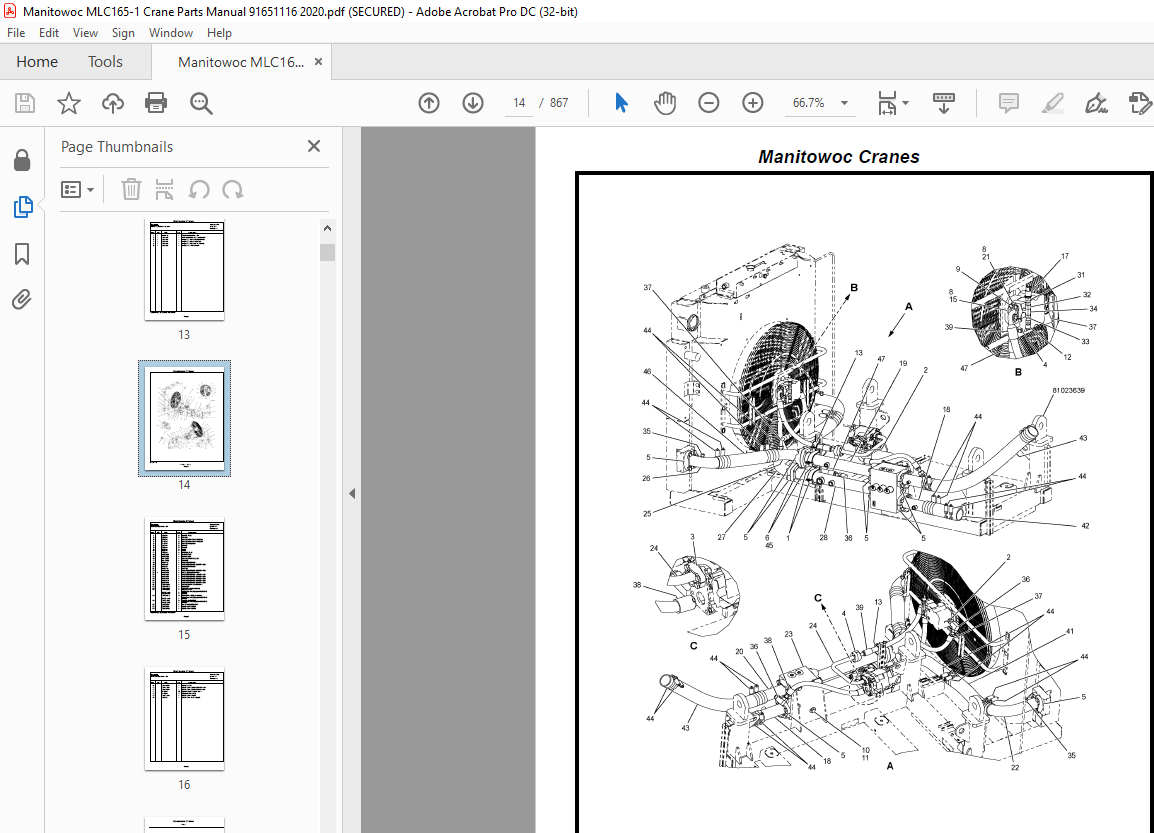Add a sticky note comment
This screenshot has width=1154, height=833.
pyautogui.click(x=1008, y=103)
